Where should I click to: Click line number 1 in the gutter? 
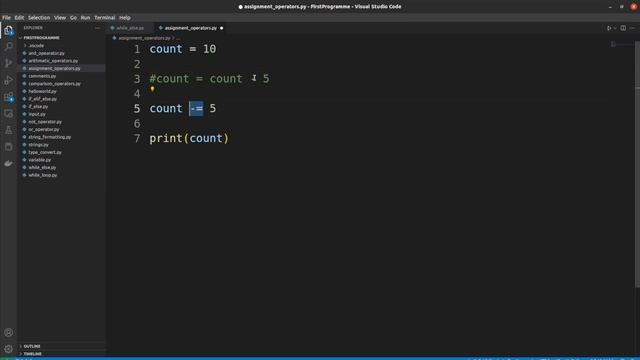(137, 49)
